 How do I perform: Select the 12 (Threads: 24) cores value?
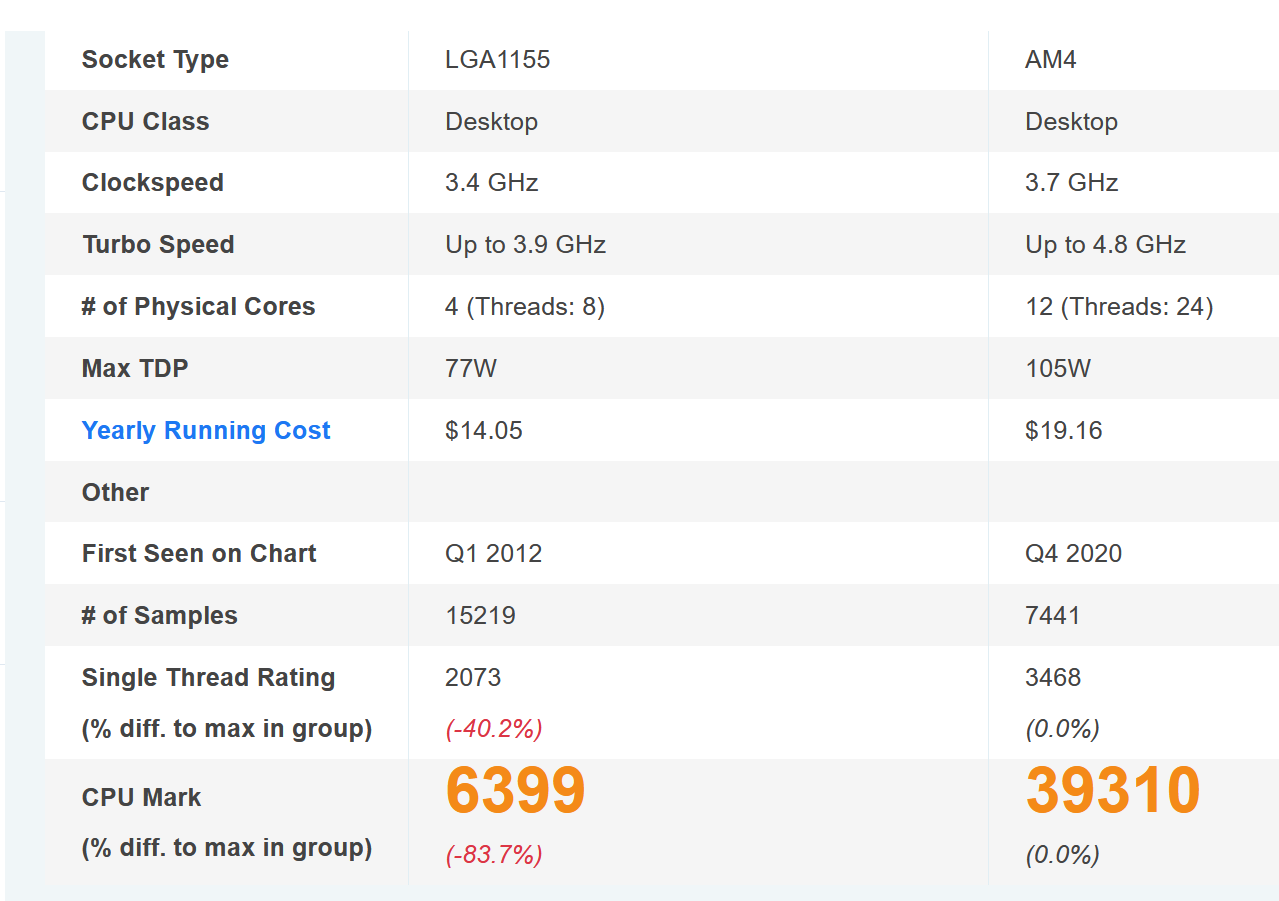[1119, 307]
